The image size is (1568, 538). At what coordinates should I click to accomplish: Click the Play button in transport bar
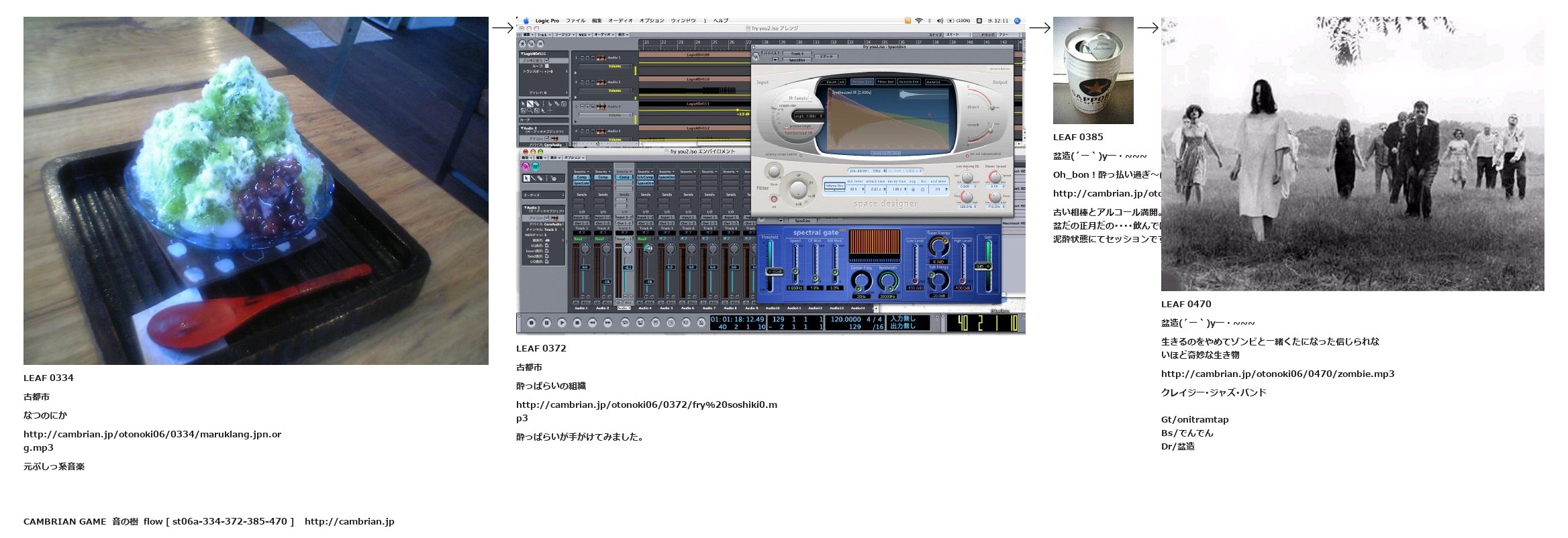[x=562, y=323]
